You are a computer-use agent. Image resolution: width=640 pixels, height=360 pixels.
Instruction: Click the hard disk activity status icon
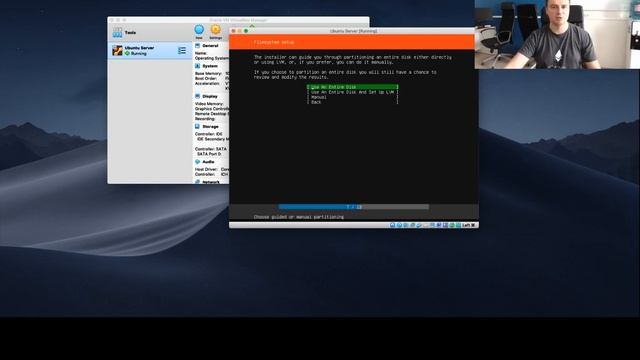[393, 225]
